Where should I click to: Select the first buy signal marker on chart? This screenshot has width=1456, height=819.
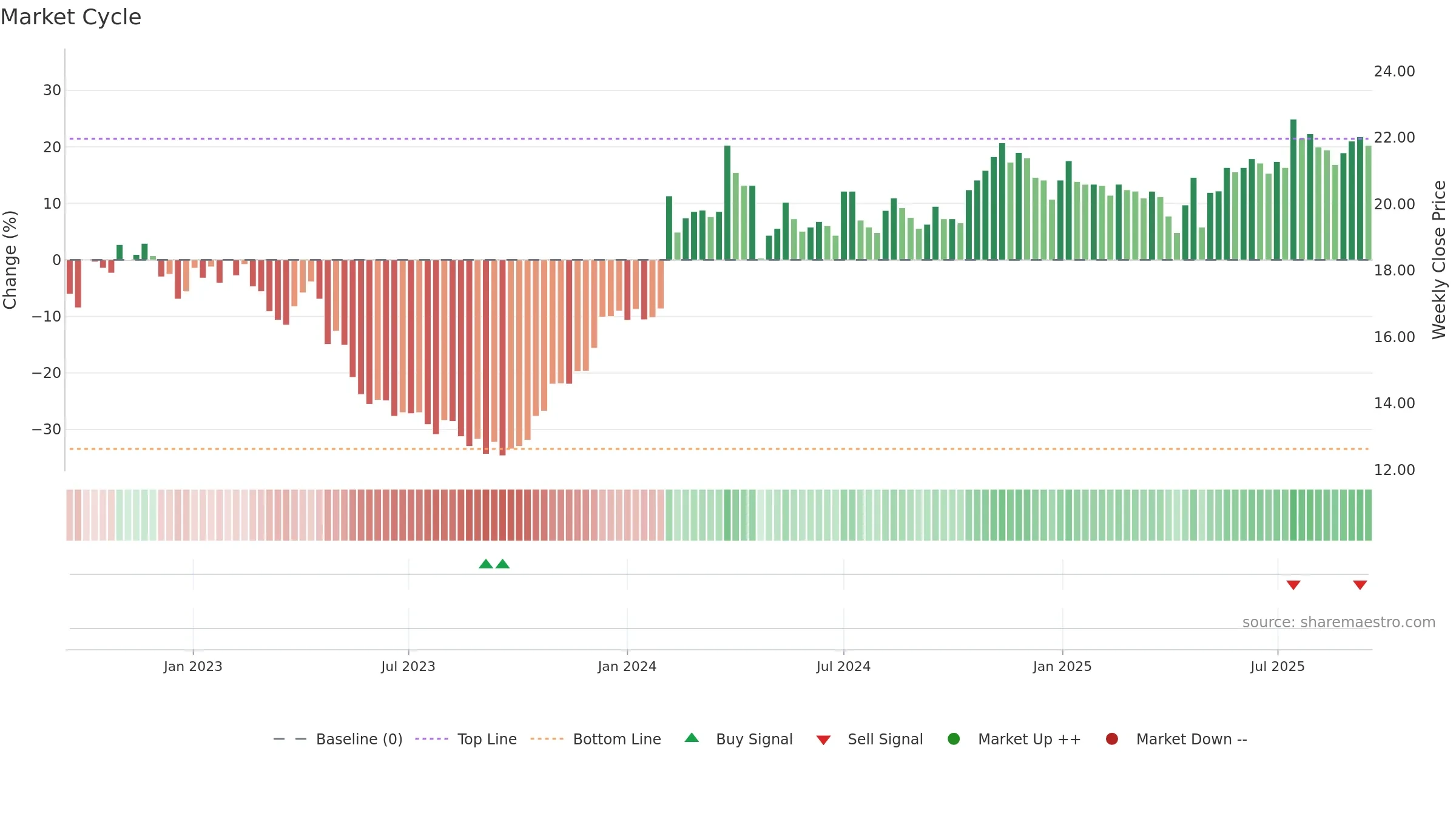[486, 564]
